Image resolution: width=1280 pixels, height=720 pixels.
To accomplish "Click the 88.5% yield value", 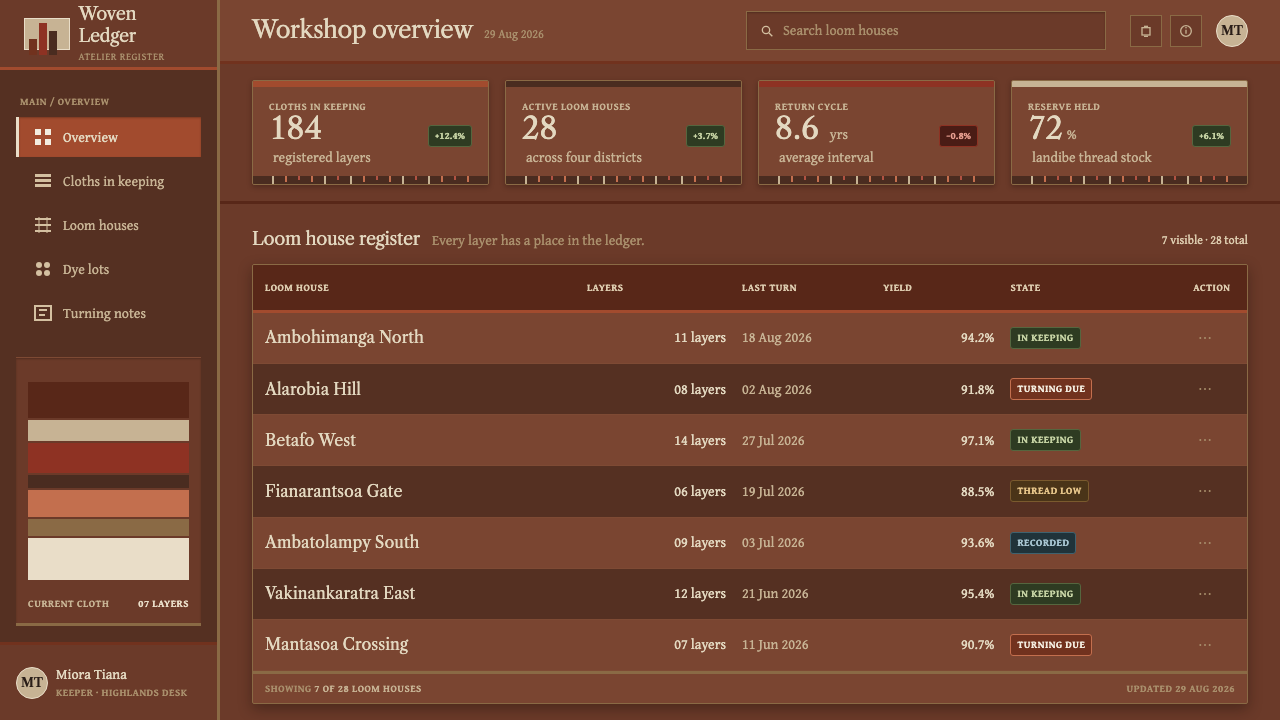I will pyautogui.click(x=977, y=492).
